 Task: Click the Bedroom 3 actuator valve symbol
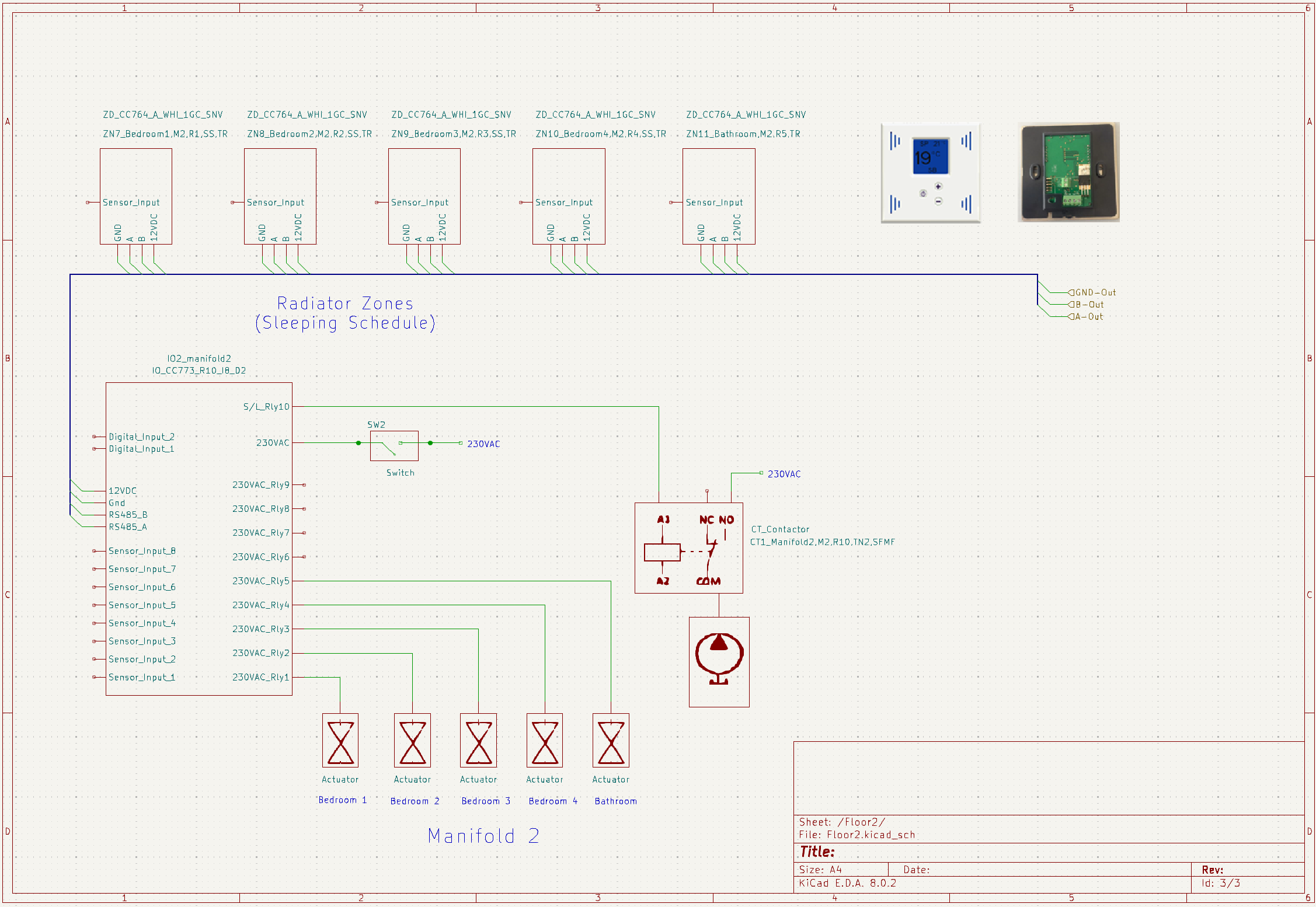tap(478, 741)
